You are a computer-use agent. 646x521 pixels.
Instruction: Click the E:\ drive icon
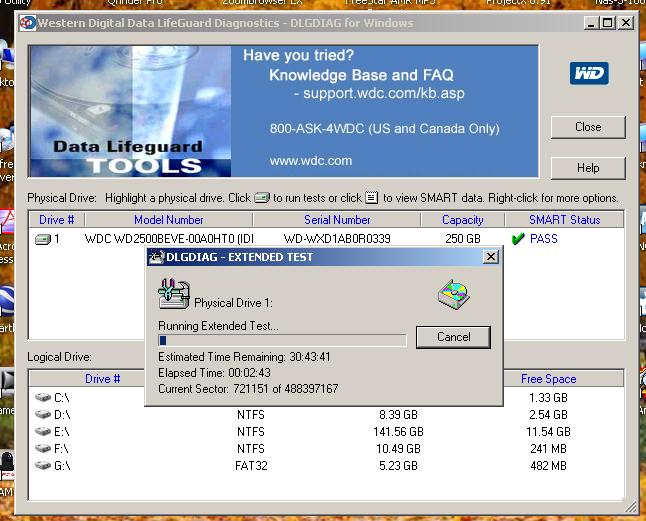(43, 432)
